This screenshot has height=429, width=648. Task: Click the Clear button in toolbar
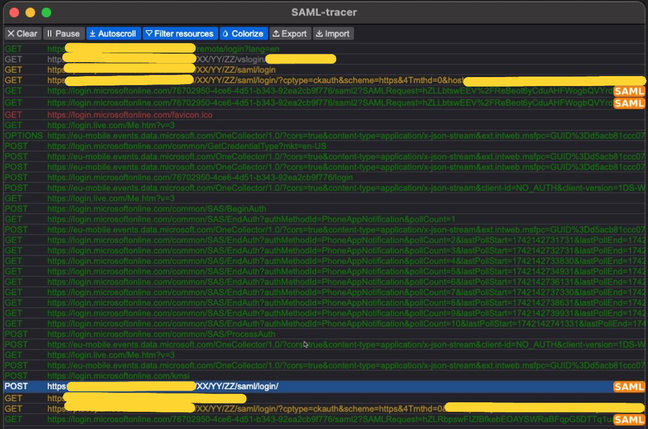pyautogui.click(x=22, y=33)
